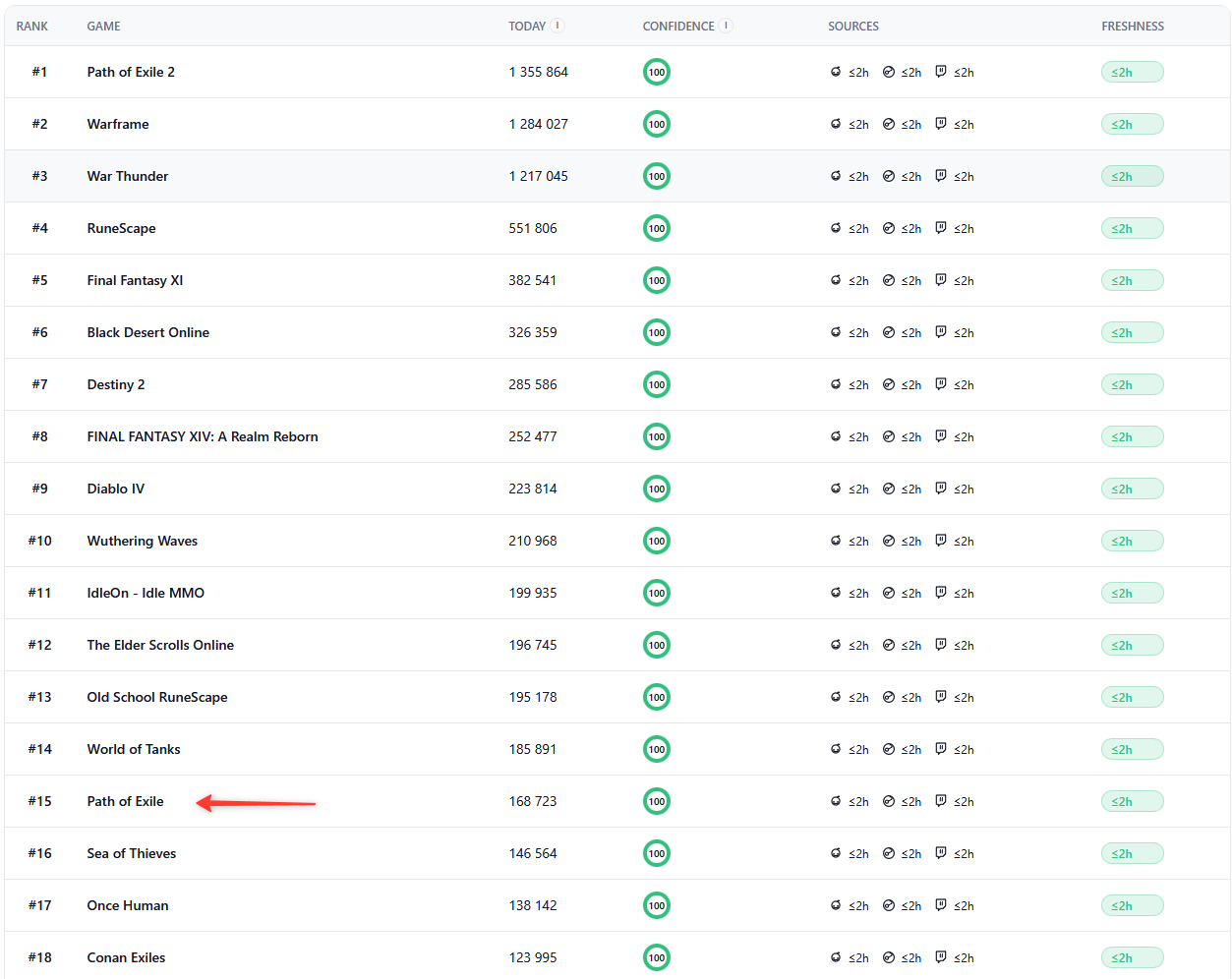The image size is (1232, 979).
Task: Click the rank #12 cell
Action: [x=40, y=645]
